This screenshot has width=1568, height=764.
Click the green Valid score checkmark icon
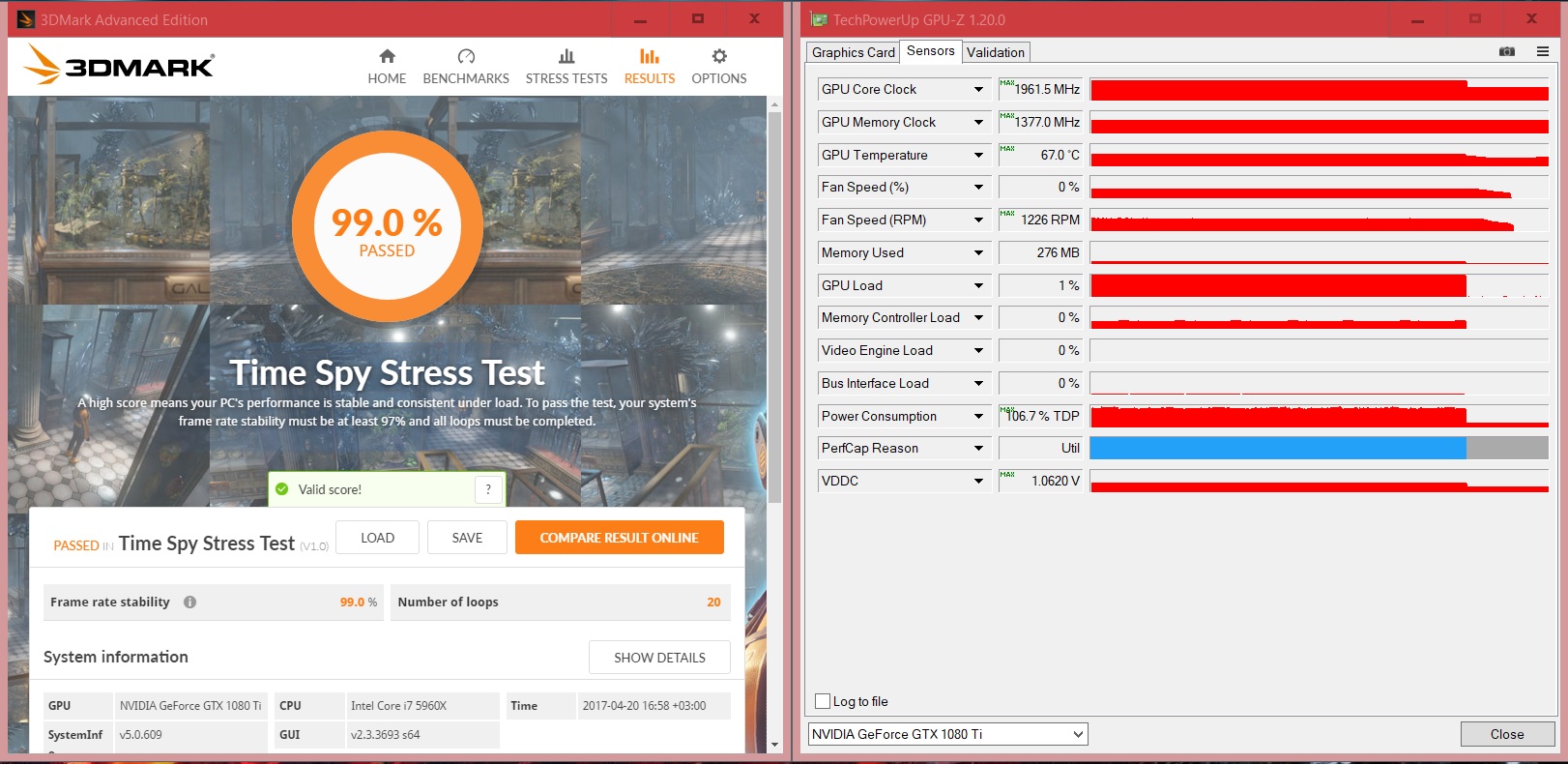coord(282,489)
